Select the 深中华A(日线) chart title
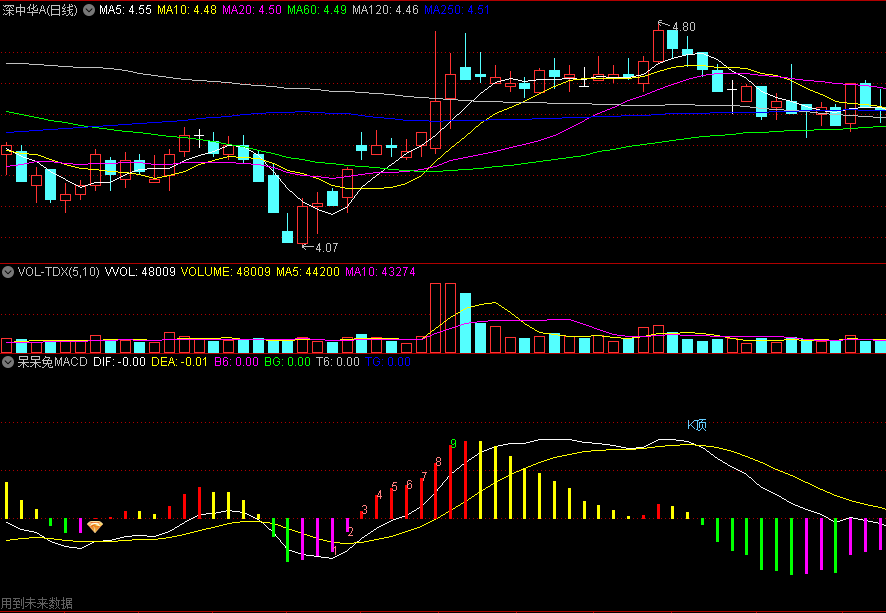This screenshot has height=613, width=886. coord(40,10)
